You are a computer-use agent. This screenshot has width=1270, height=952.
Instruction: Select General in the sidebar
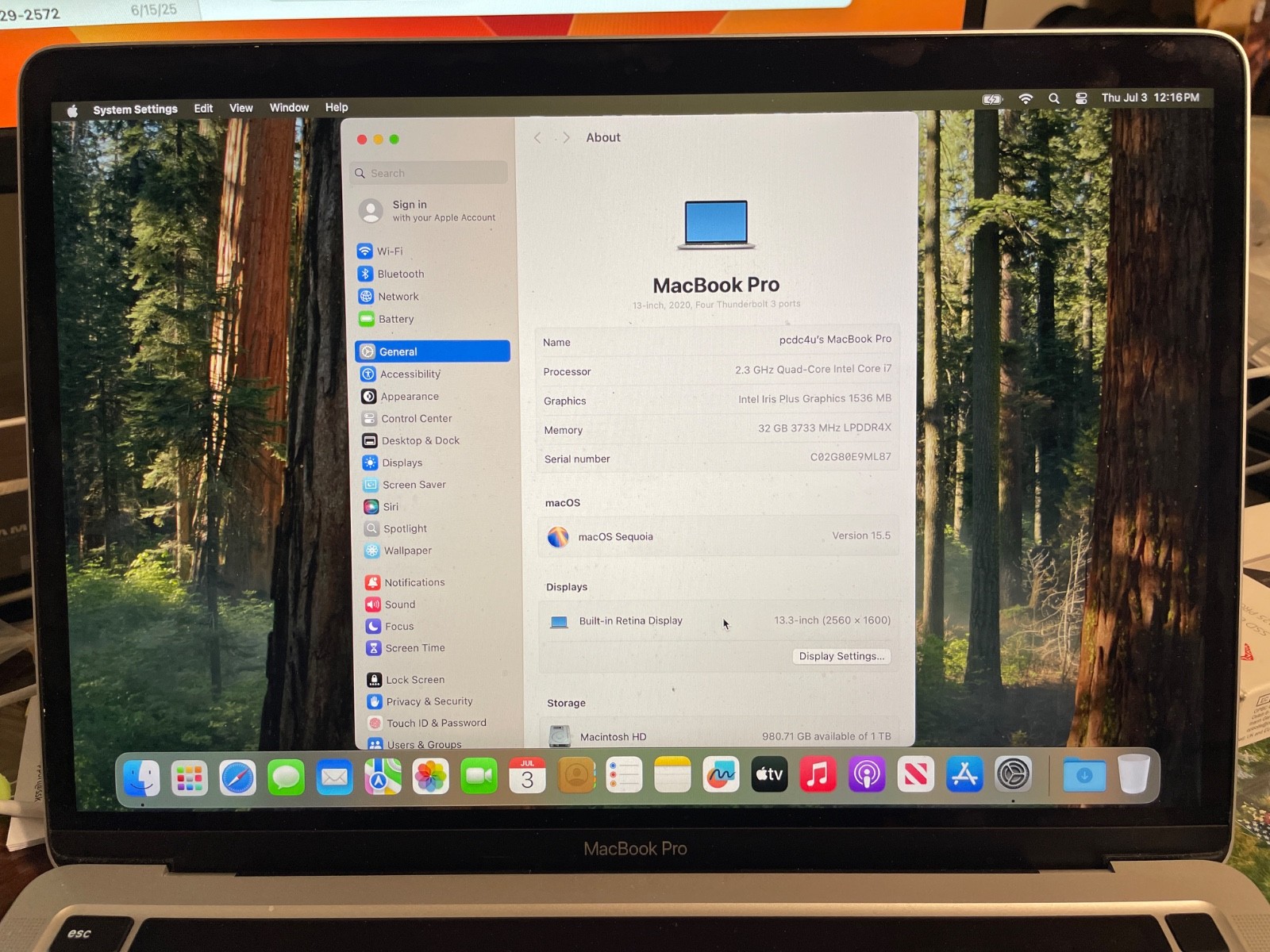click(433, 351)
